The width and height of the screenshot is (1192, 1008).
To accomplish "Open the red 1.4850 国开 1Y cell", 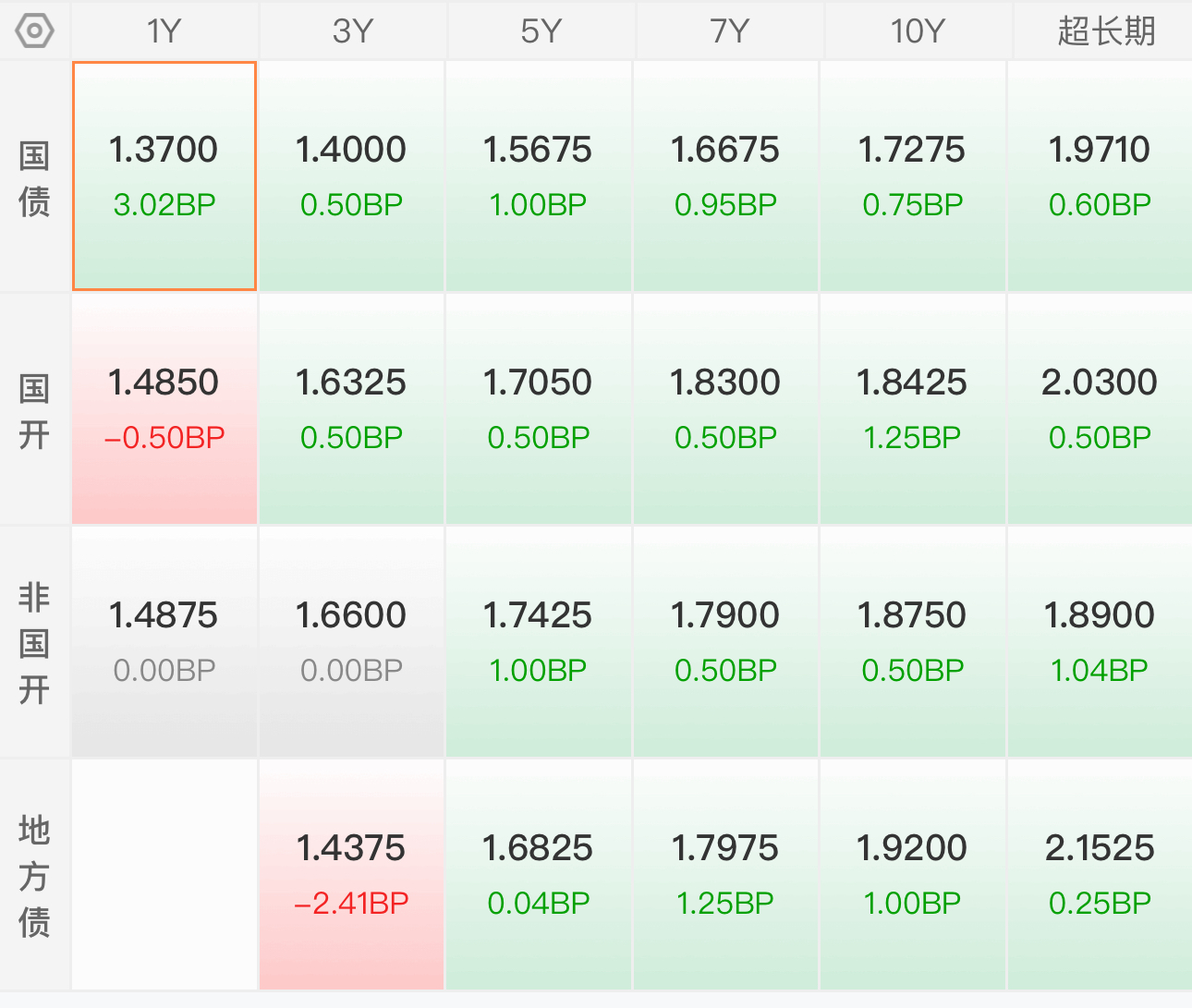I will click(x=164, y=409).
